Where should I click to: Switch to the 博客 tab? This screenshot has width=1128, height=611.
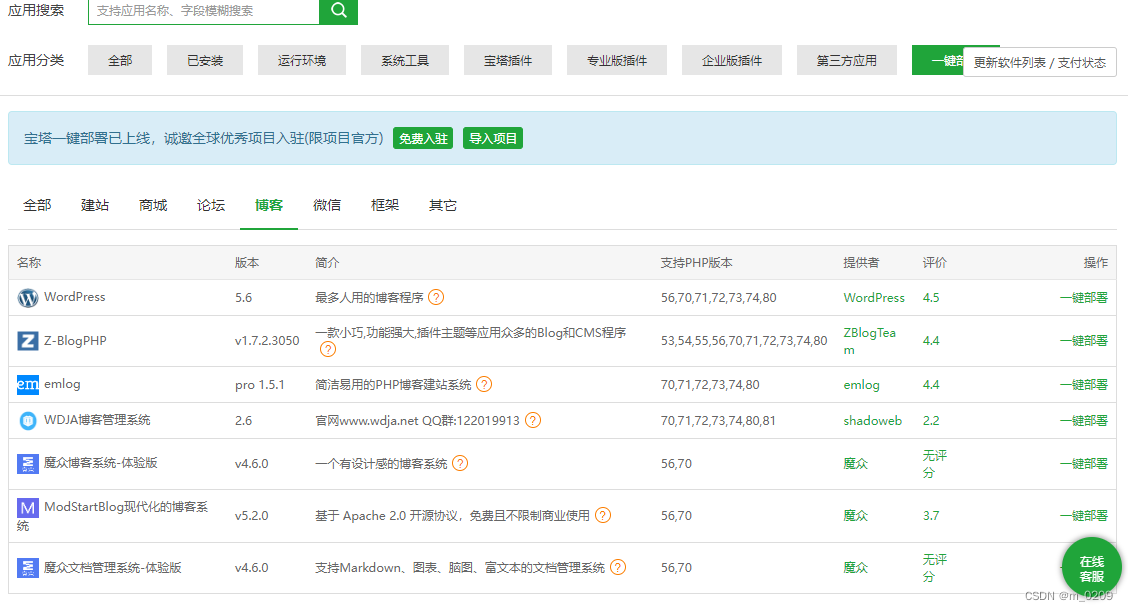[x=269, y=206]
